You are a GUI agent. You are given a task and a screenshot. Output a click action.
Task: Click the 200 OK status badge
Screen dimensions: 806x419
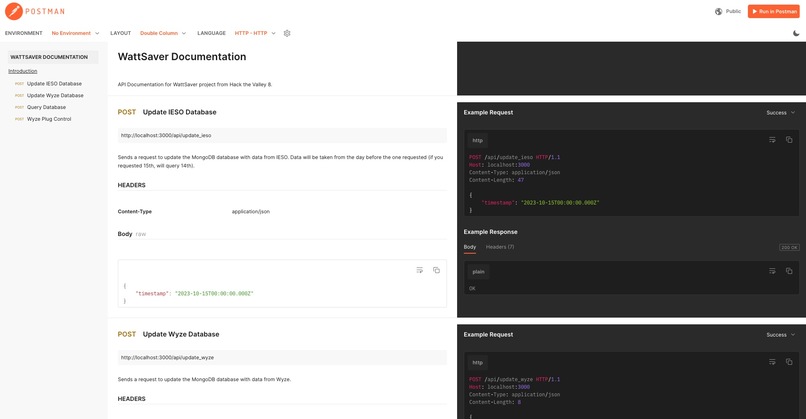point(789,248)
